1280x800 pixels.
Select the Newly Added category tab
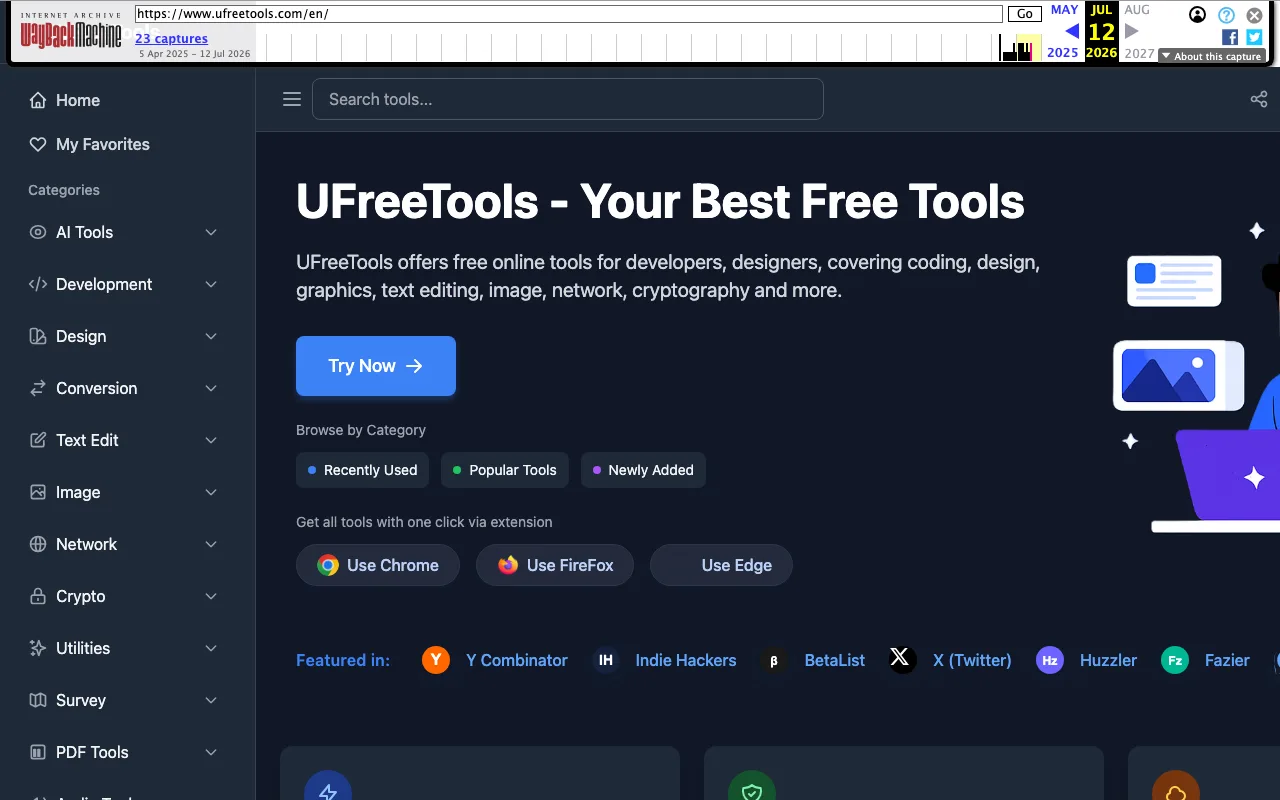click(643, 470)
